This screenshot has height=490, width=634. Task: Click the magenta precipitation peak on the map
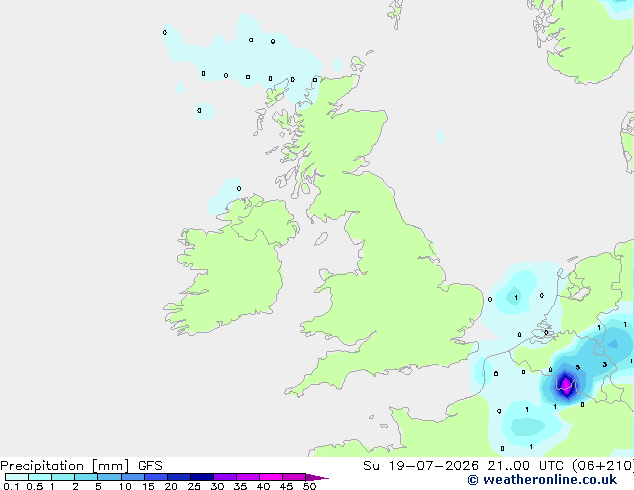pyautogui.click(x=566, y=384)
